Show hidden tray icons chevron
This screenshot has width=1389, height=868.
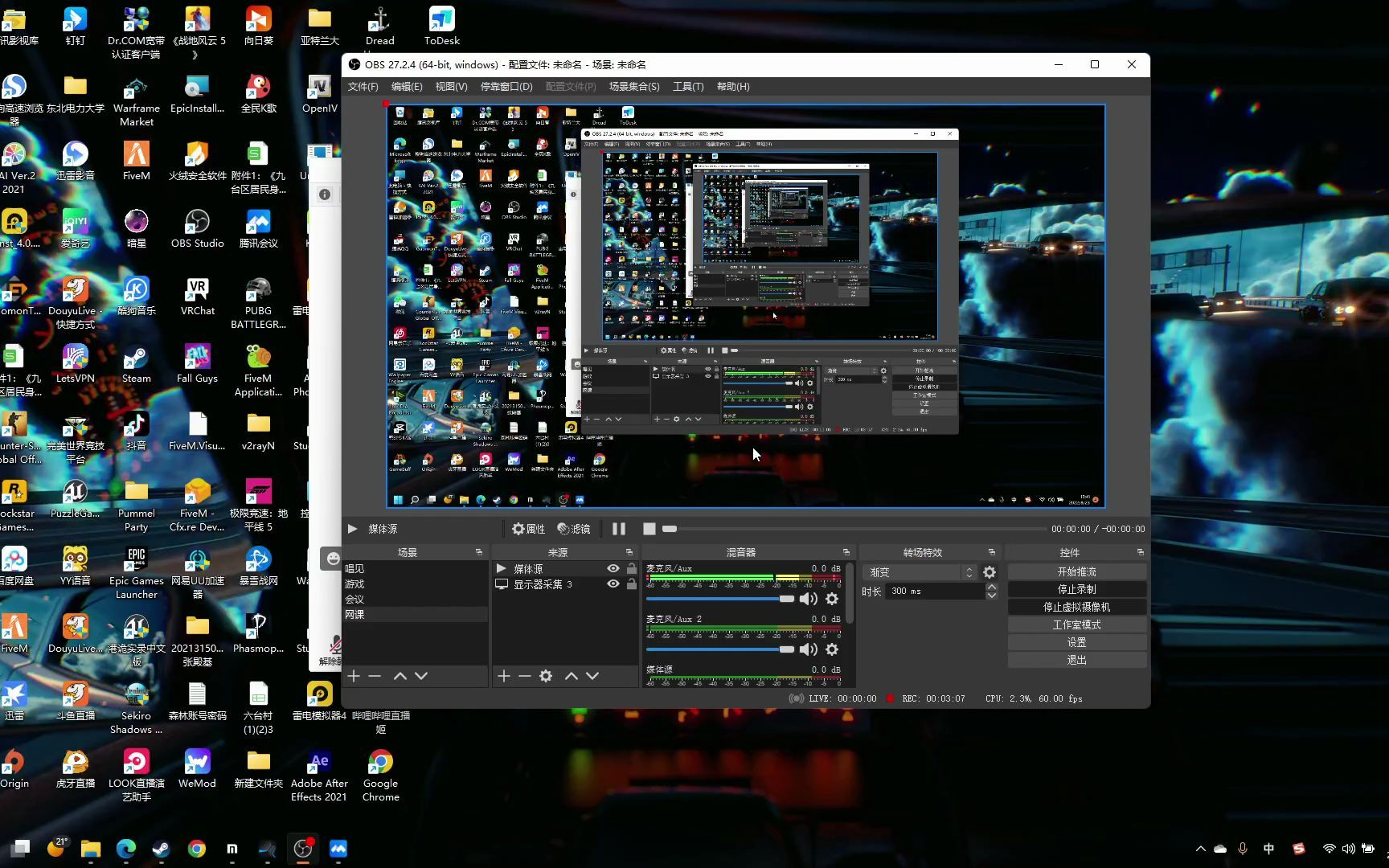(x=1201, y=849)
